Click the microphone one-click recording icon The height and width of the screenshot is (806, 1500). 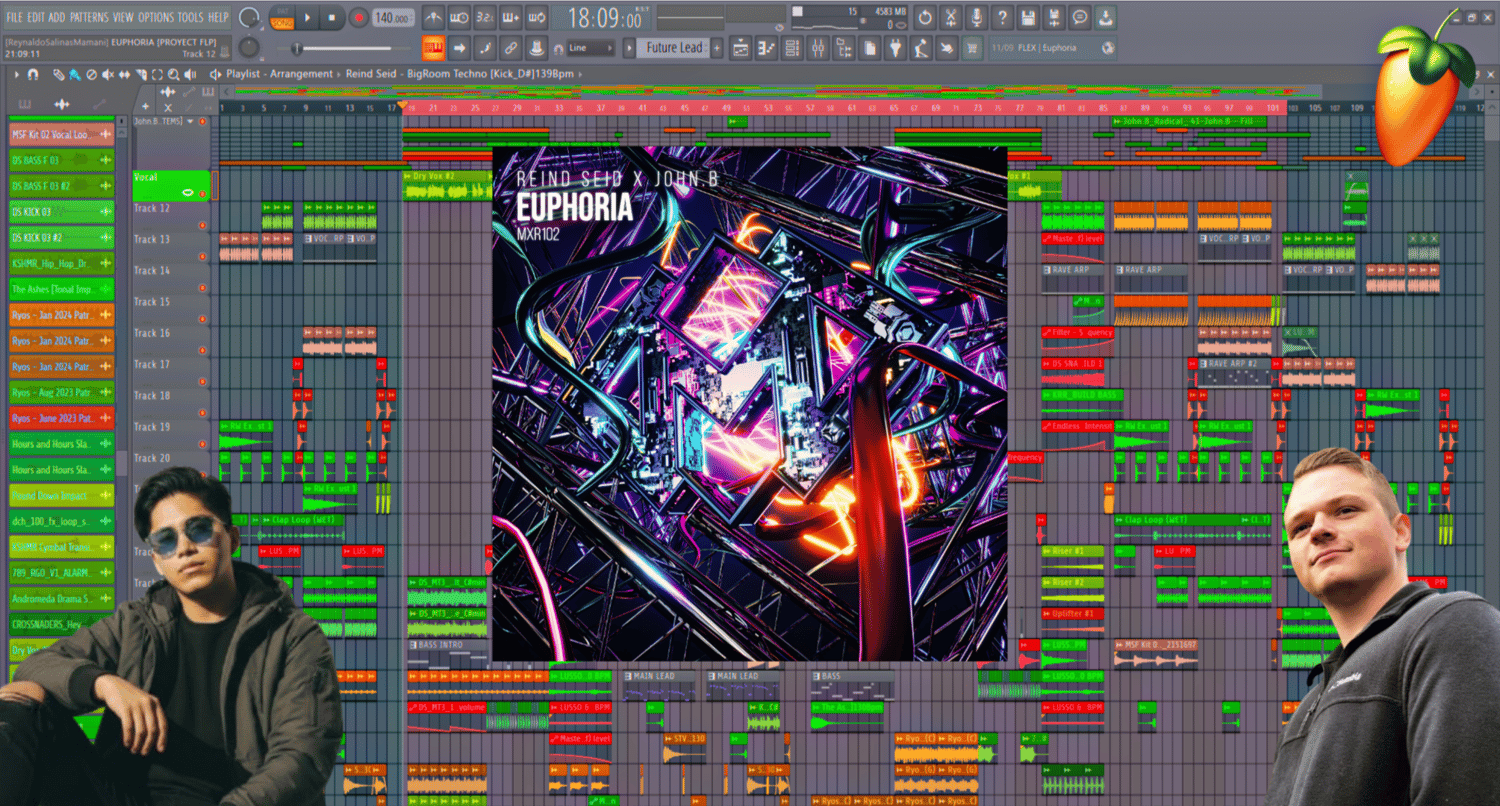pyautogui.click(x=977, y=18)
